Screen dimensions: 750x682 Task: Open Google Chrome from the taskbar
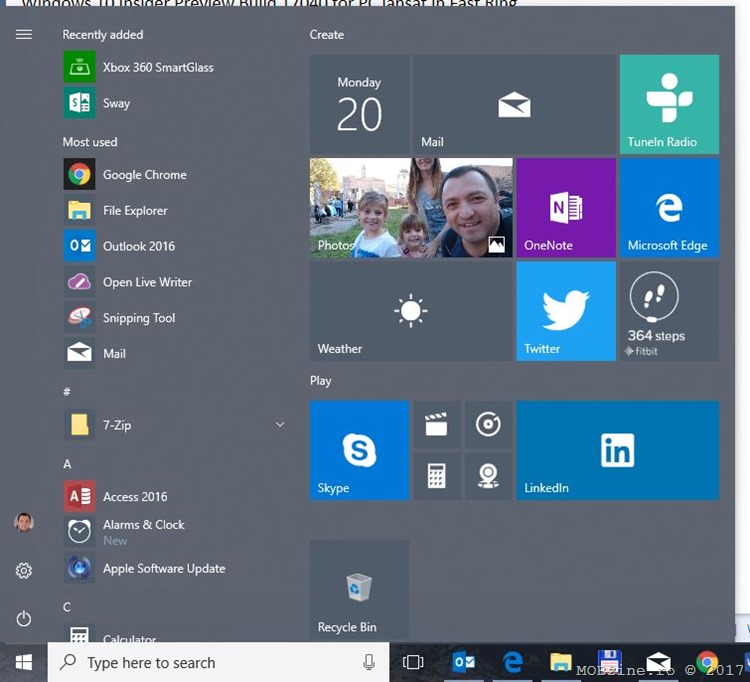click(x=707, y=662)
